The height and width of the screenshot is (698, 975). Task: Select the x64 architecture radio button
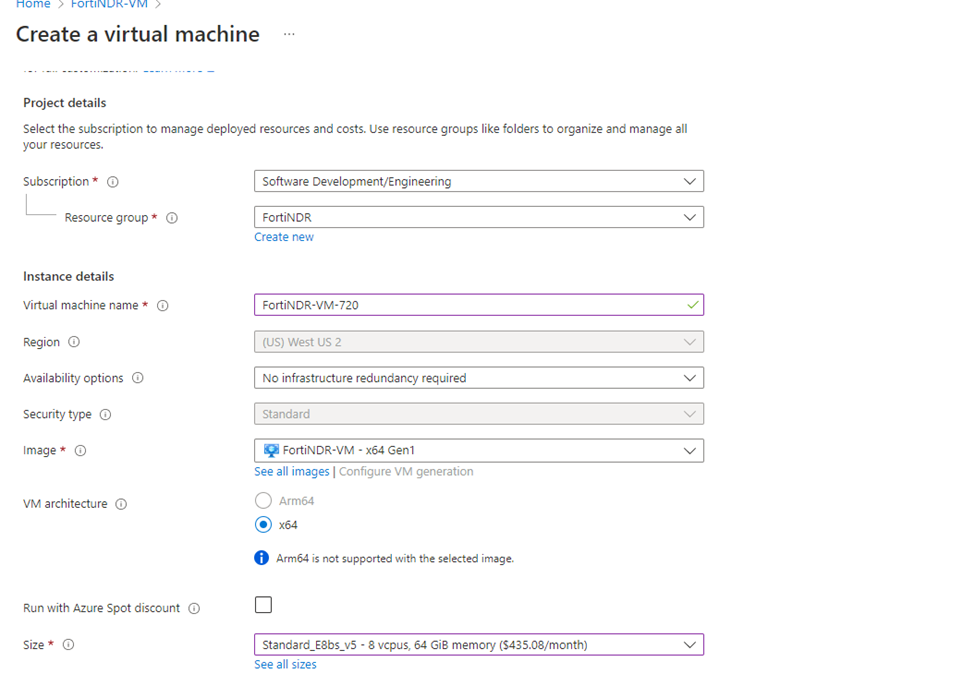pos(261,523)
